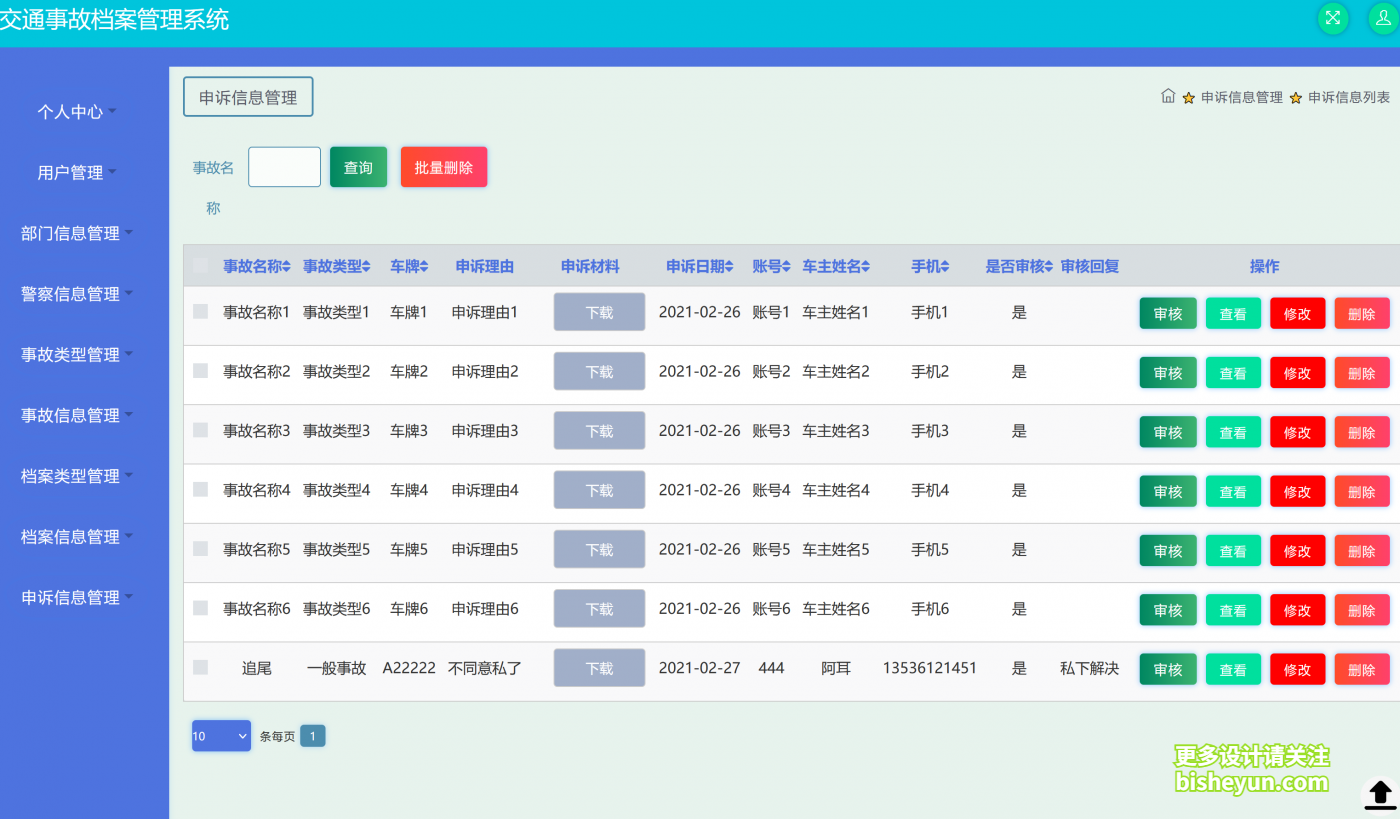The image size is (1400, 819).
Task: Open the items-per-page dropdown showing 10
Action: (220, 735)
